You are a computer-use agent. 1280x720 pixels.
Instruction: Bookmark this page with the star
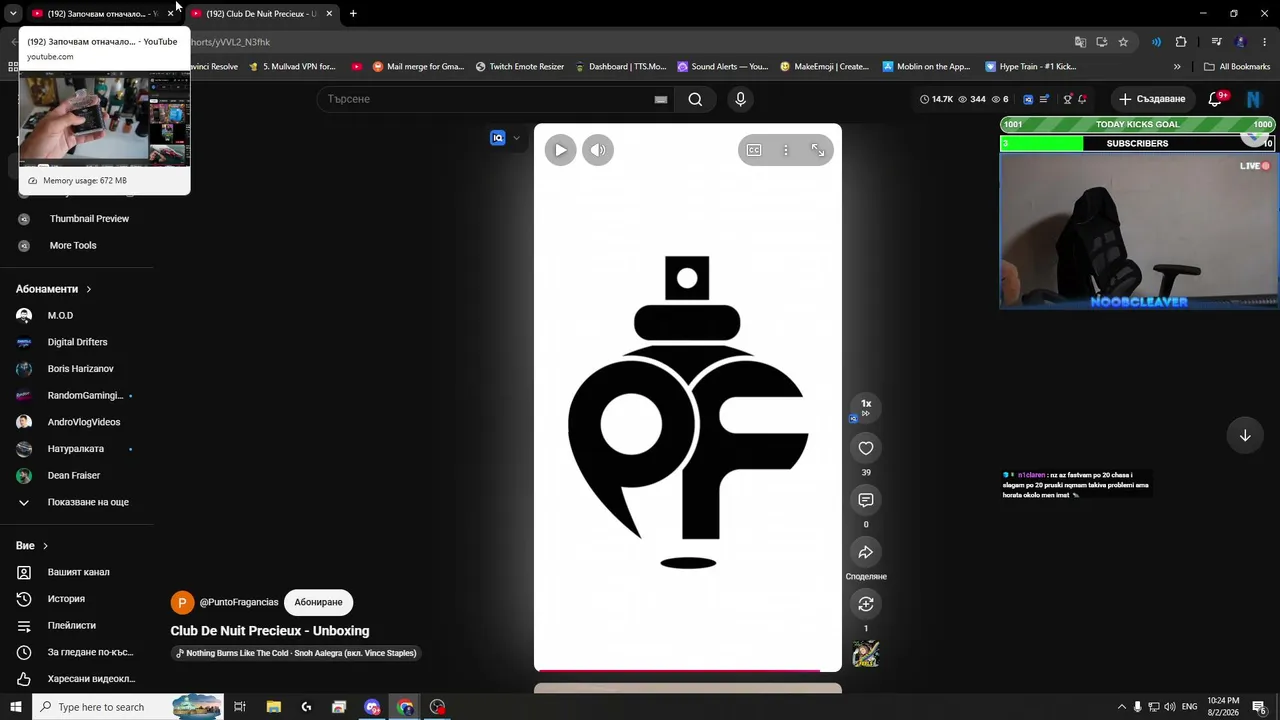point(1123,42)
